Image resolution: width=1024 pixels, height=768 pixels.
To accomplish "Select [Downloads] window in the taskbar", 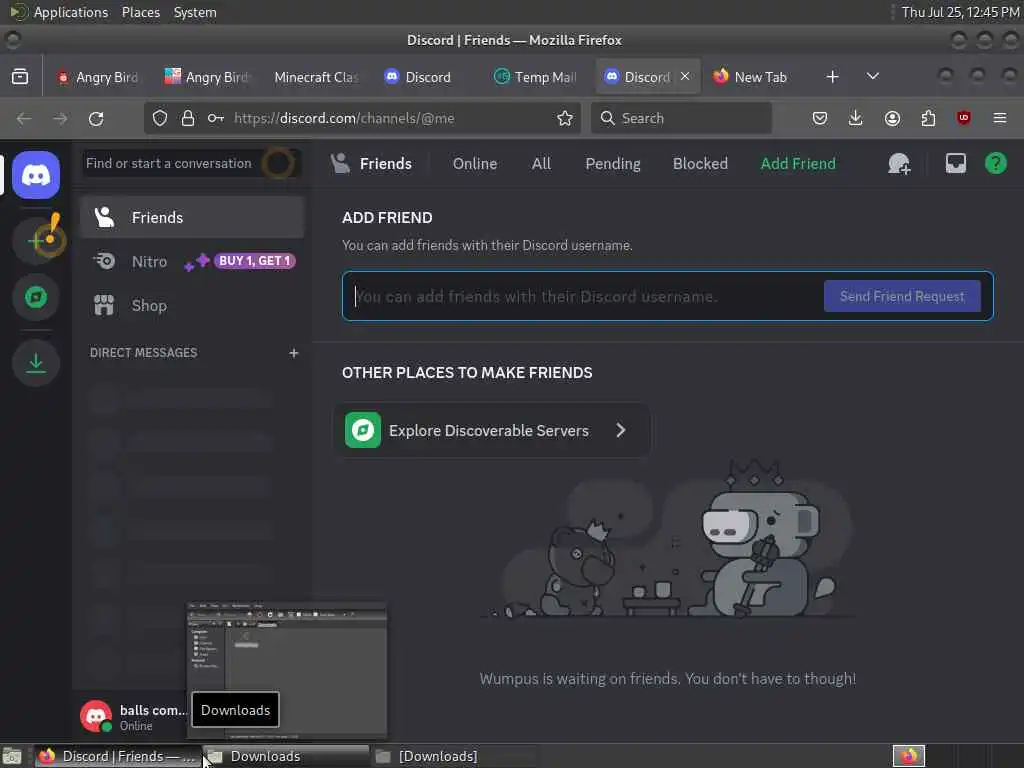I will tap(455, 756).
